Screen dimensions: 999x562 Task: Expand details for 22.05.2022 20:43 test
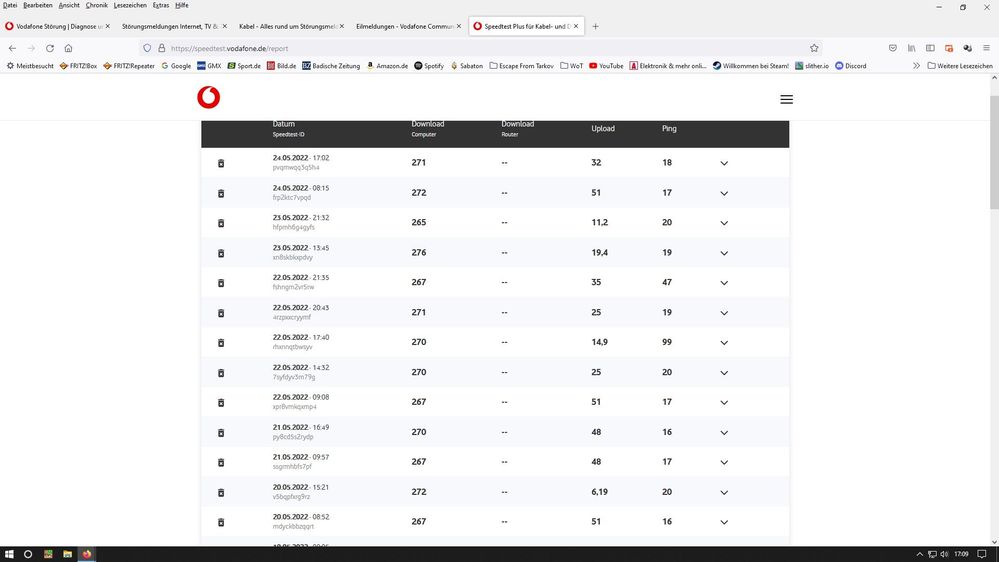(724, 313)
